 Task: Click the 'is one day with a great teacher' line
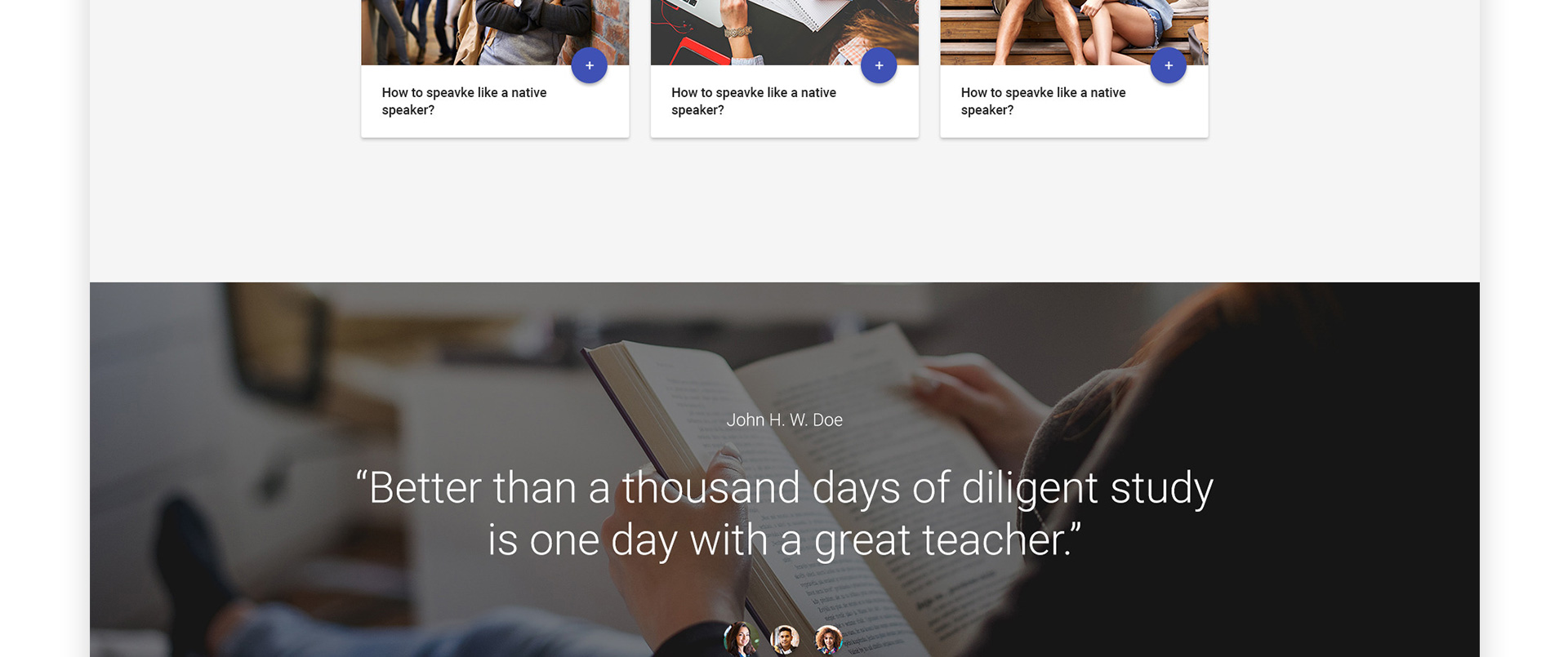tap(784, 540)
